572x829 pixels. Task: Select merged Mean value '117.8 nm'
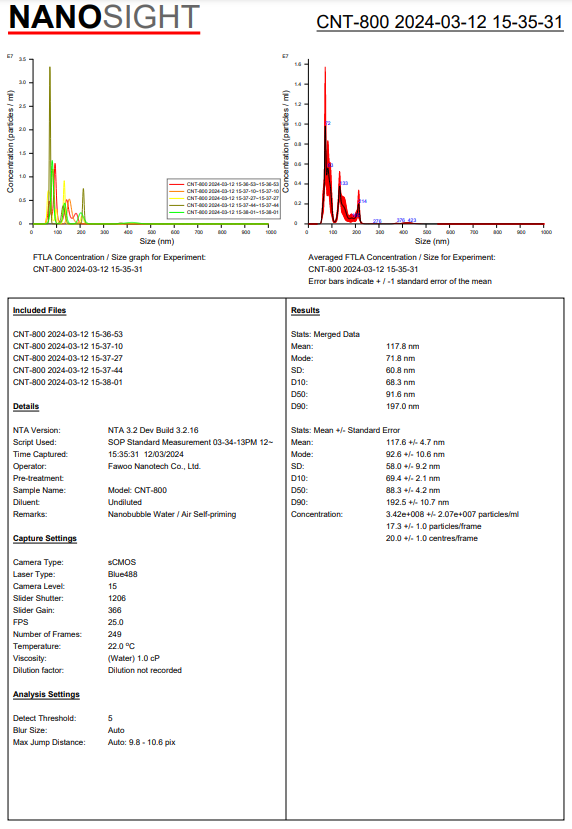pyautogui.click(x=403, y=346)
